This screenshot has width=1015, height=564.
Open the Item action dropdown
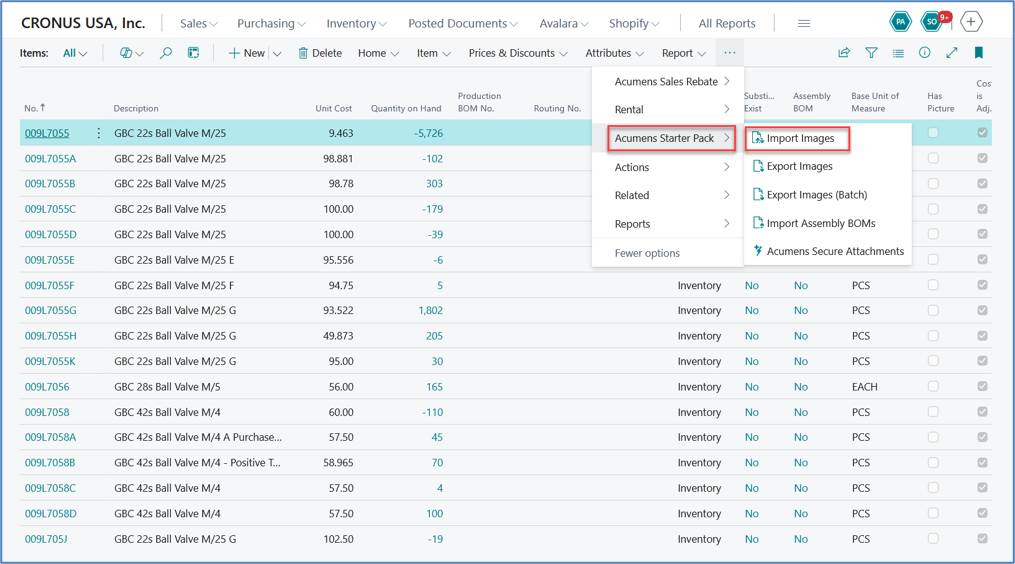coord(434,53)
